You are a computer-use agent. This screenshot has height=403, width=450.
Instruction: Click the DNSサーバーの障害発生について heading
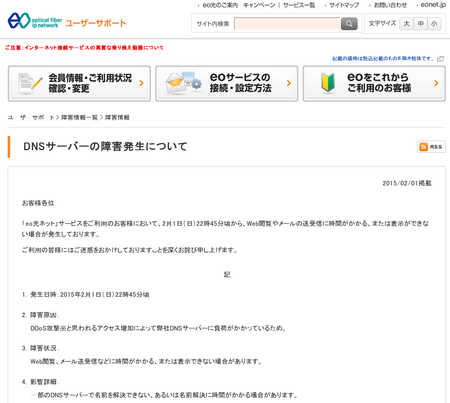[105, 146]
